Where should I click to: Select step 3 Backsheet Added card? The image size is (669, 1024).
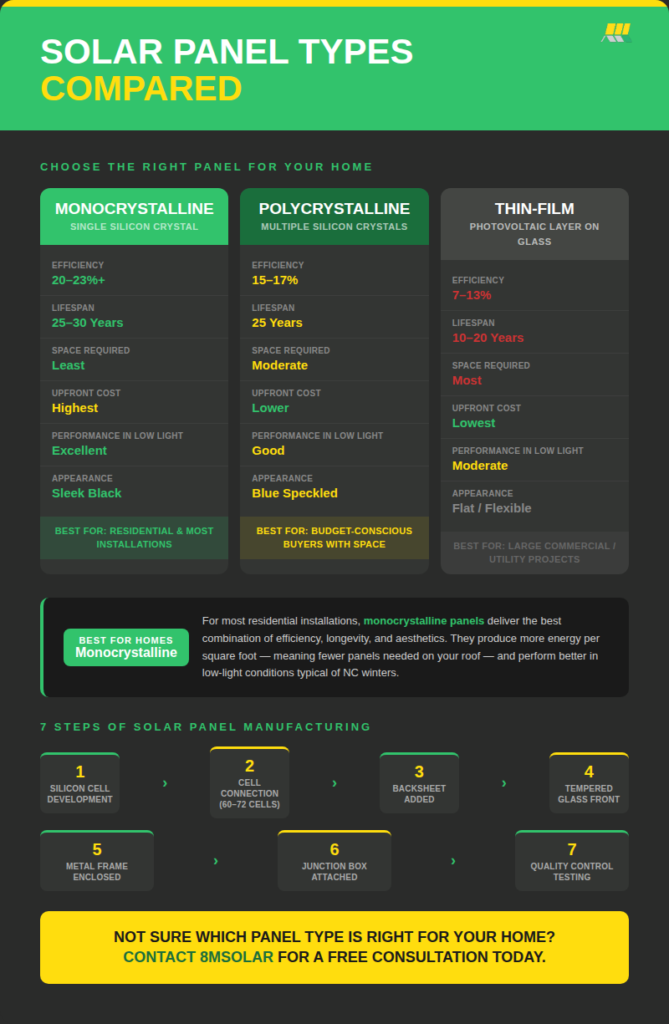419,783
